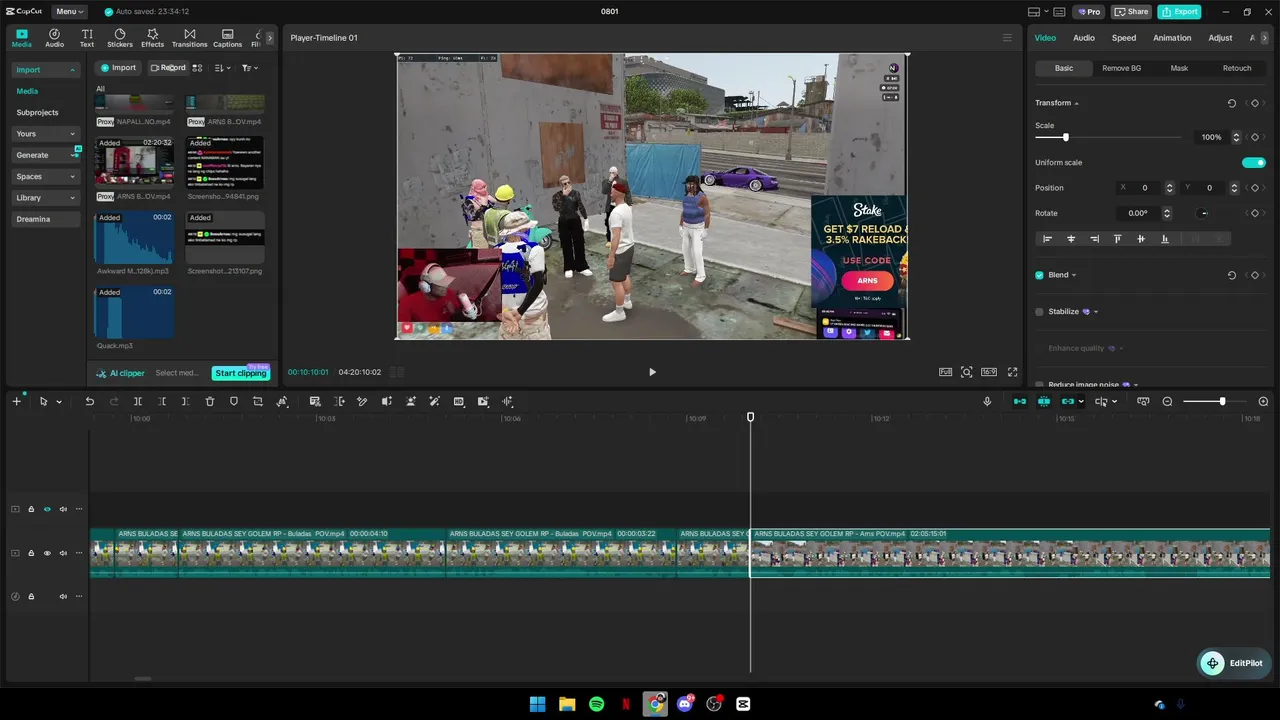Hide the main video track
The height and width of the screenshot is (720, 1280).
click(47, 553)
